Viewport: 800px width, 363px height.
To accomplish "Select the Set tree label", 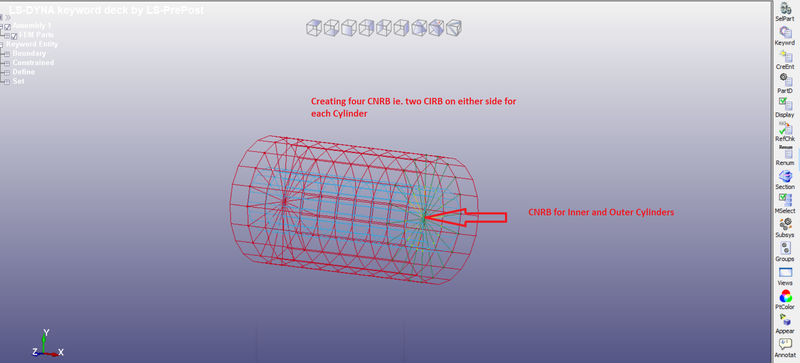I will pos(18,81).
